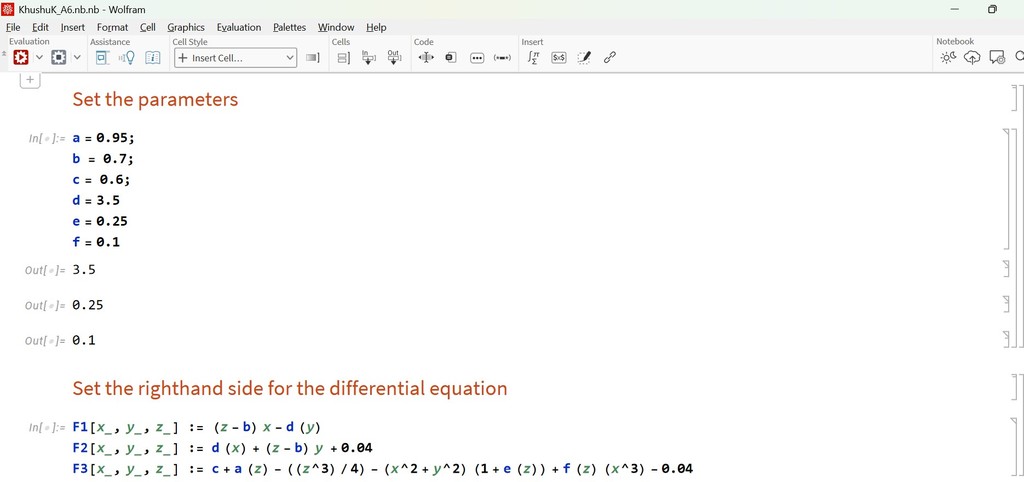The image size is (1024, 482).
Task: Open the lightbulb code assistance tool
Action: click(127, 58)
